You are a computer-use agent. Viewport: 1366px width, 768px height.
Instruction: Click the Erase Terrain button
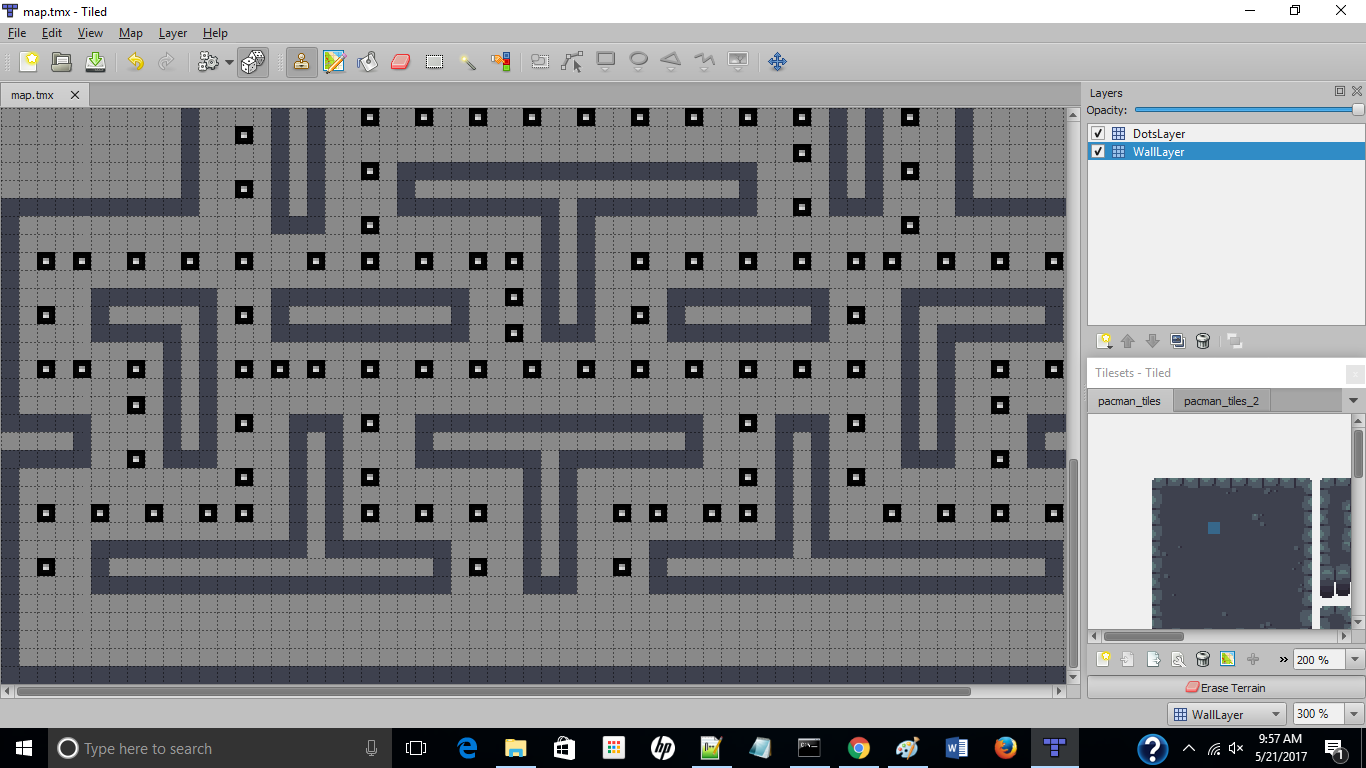1225,688
